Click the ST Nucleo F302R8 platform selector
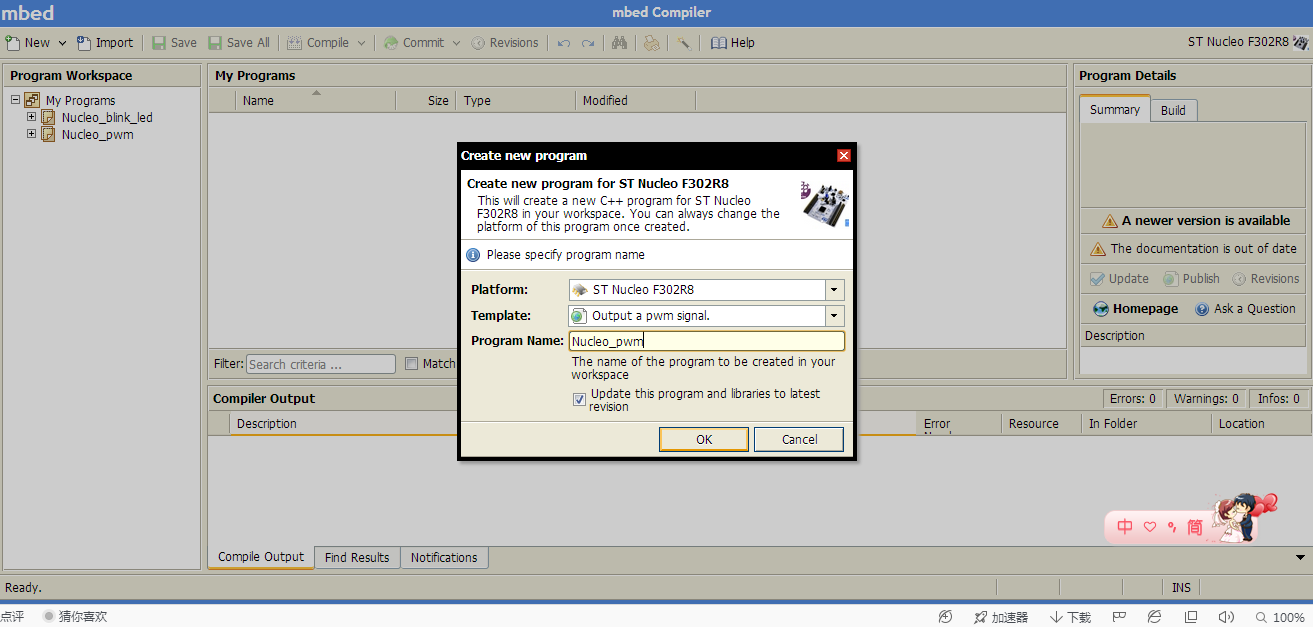This screenshot has width=1313, height=627. tap(1248, 42)
